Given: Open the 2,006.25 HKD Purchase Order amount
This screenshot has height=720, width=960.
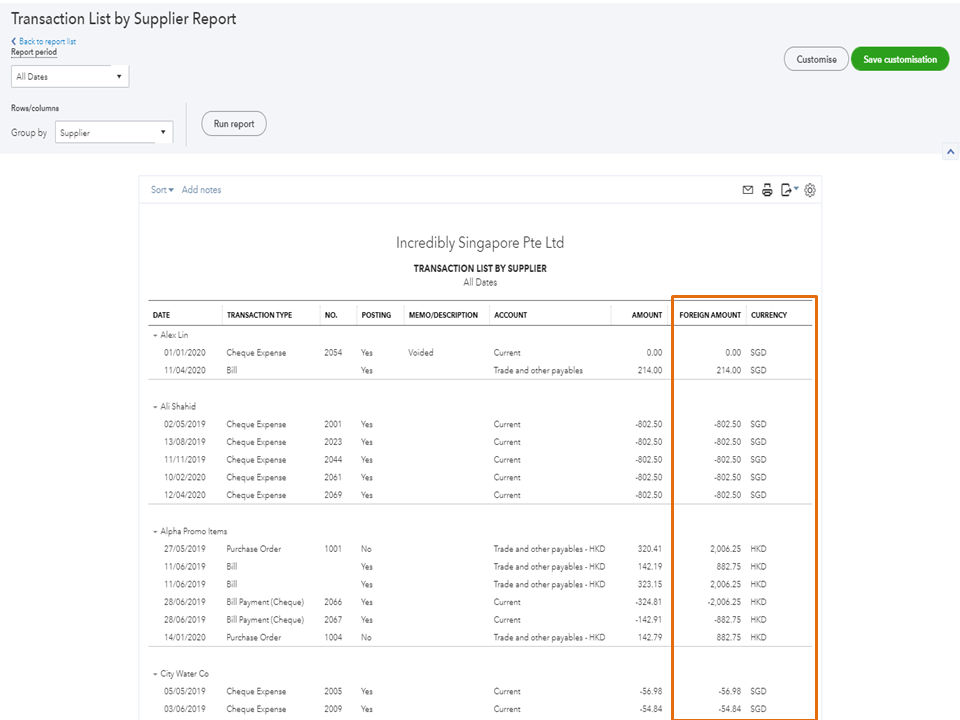Looking at the screenshot, I should [720, 549].
